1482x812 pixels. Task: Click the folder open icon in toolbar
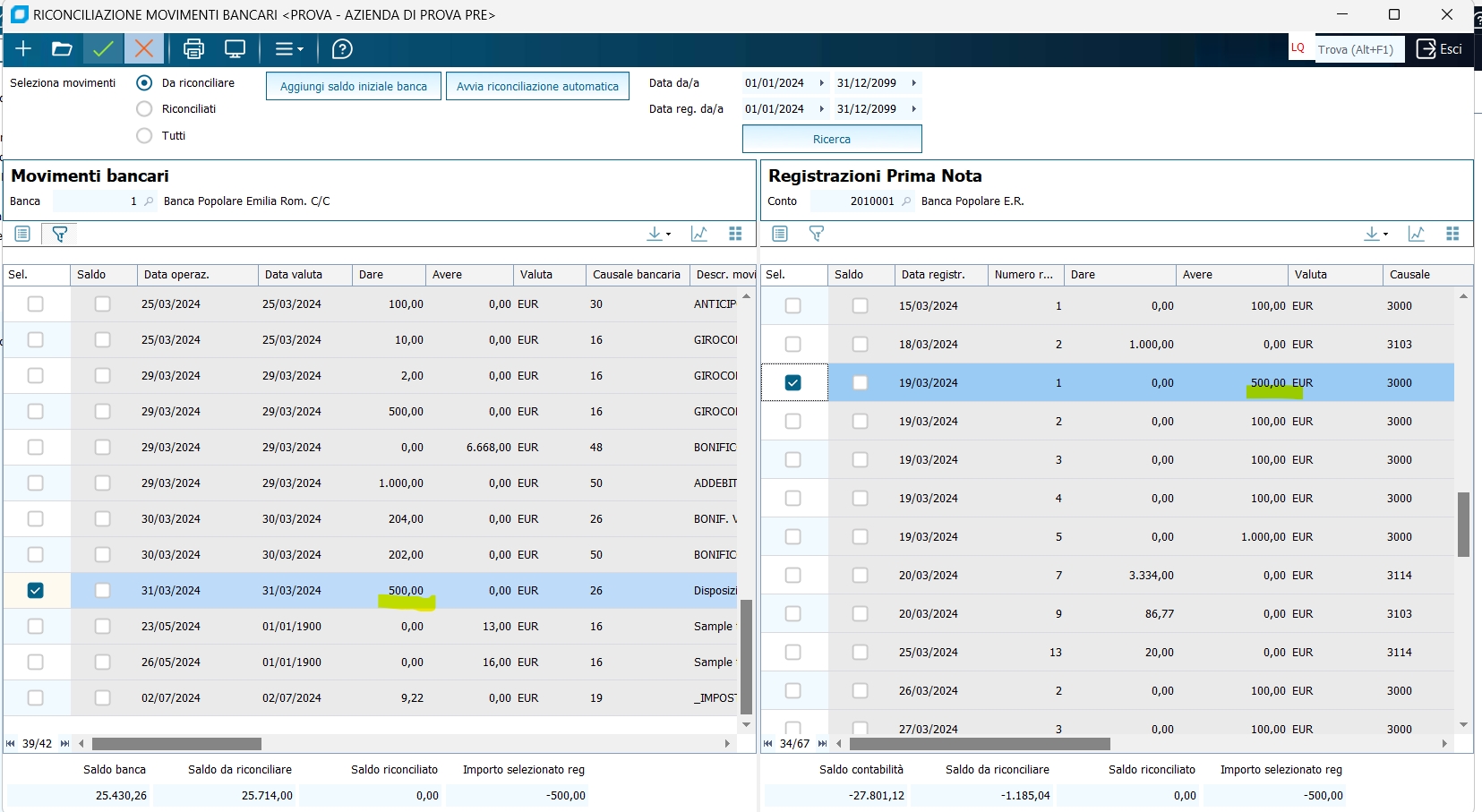coord(62,49)
